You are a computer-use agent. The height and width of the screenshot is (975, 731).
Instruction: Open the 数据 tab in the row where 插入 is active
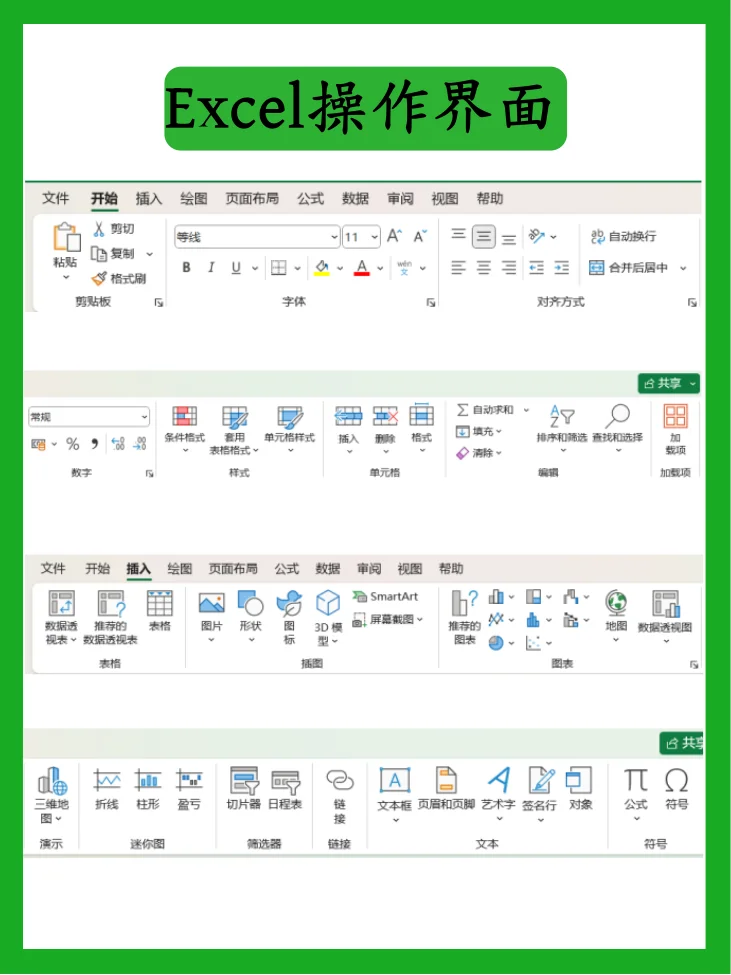pos(328,568)
